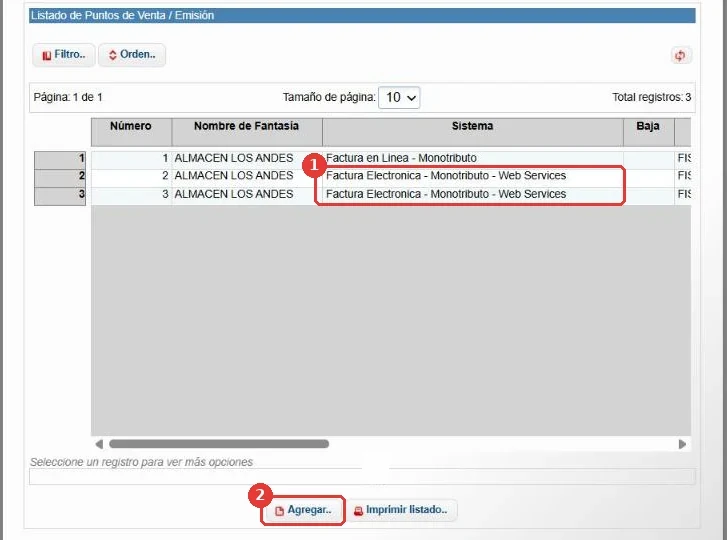Viewport: 727px width, 540px height.
Task: Click Sistema cell in row 2
Action: 473,176
